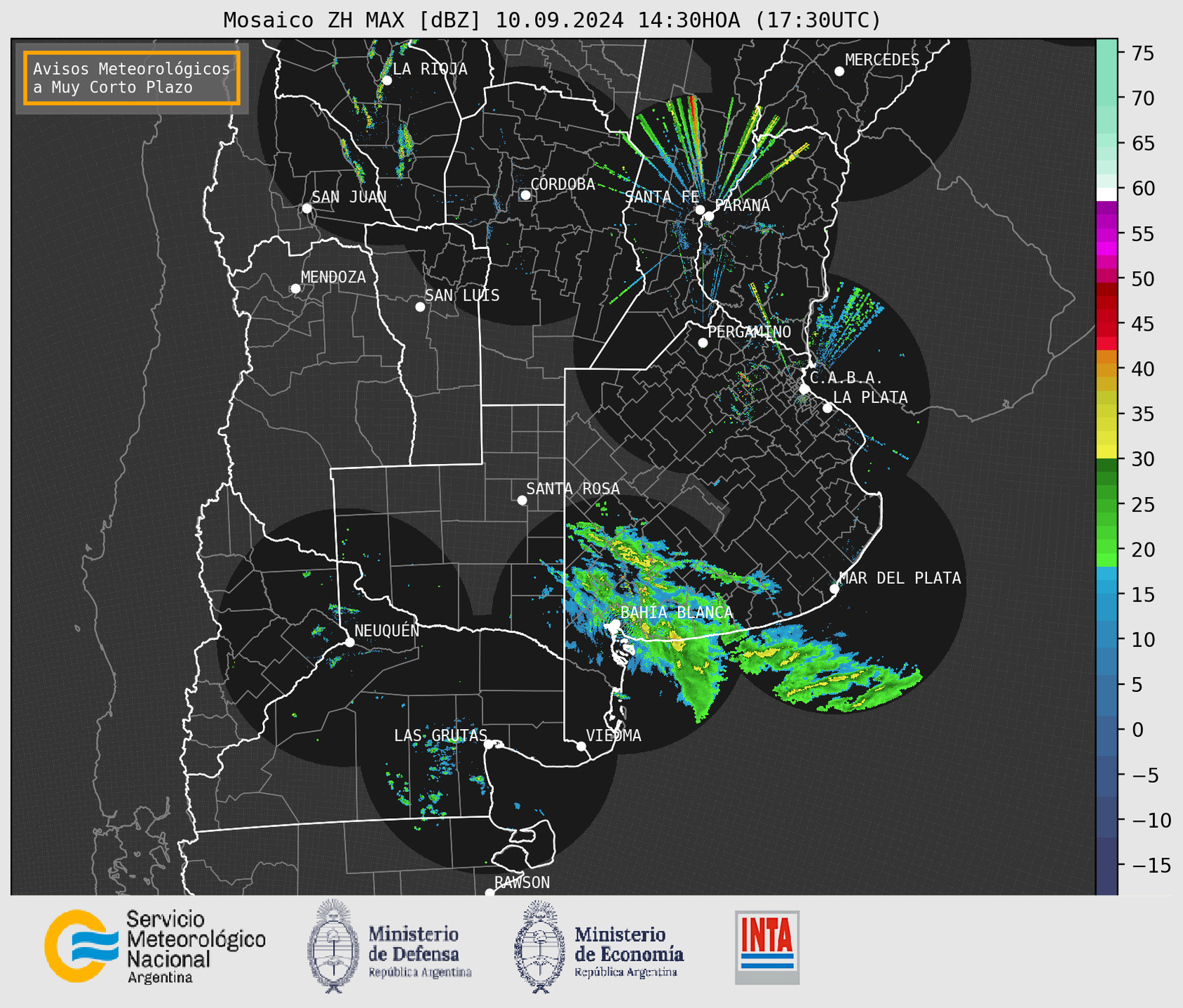Click the Santa Fe city marker dot

click(x=700, y=210)
